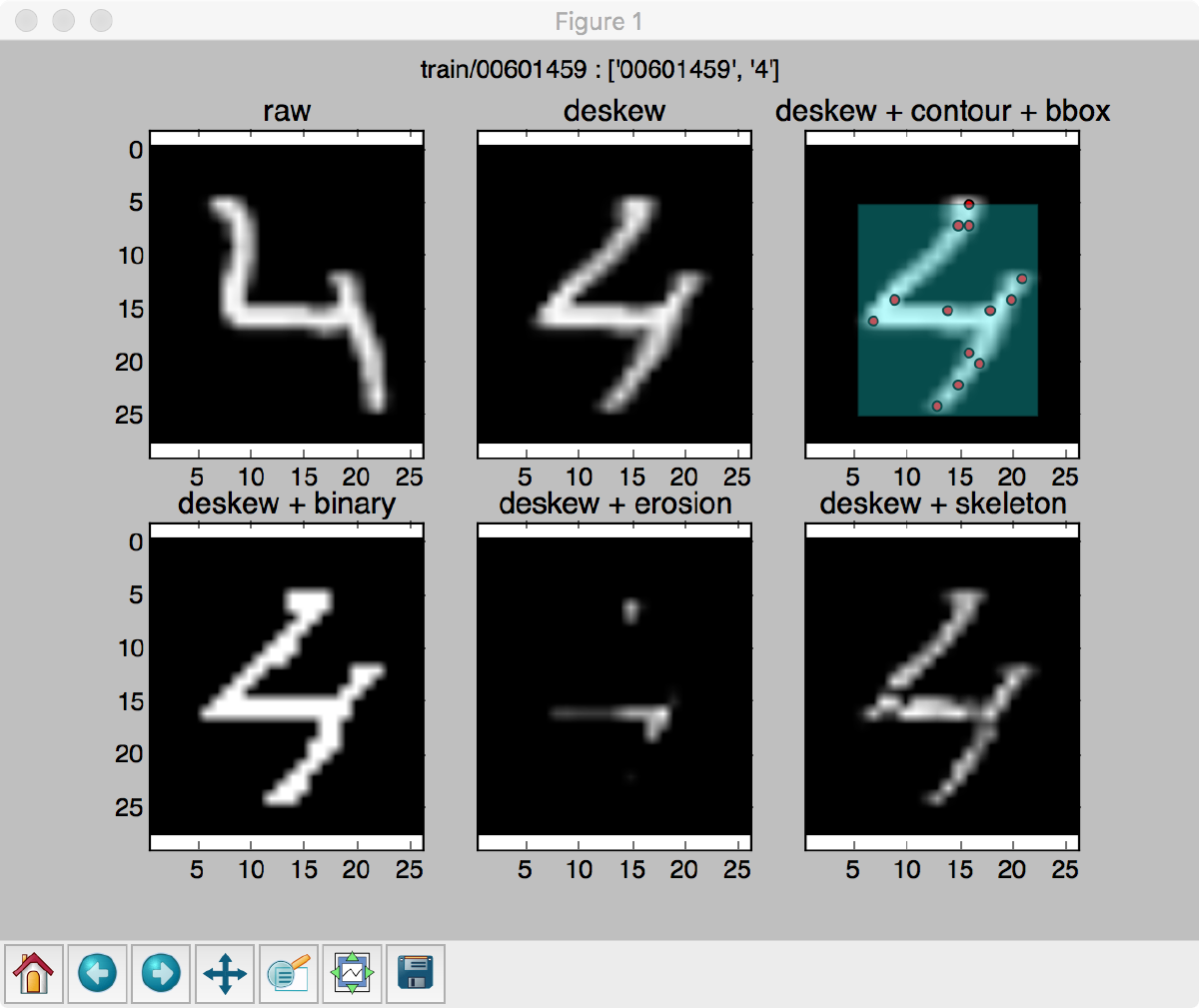Click the train/00601459 figure title text
The width and height of the screenshot is (1199, 1008).
coord(599,70)
